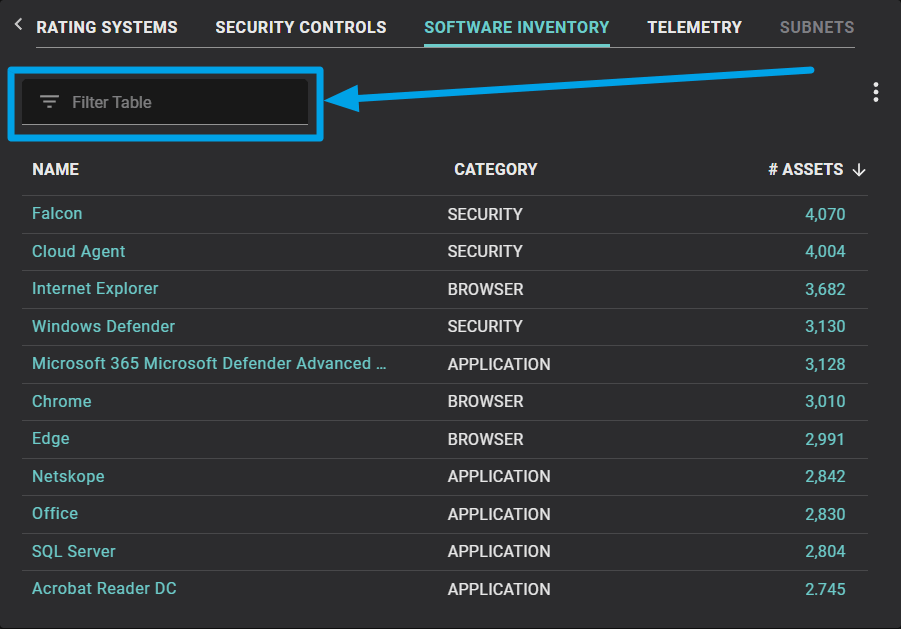Screen dimensions: 901x629
Task: Open Microsoft 365 Microsoft Defender Advanced entry
Action: (209, 363)
